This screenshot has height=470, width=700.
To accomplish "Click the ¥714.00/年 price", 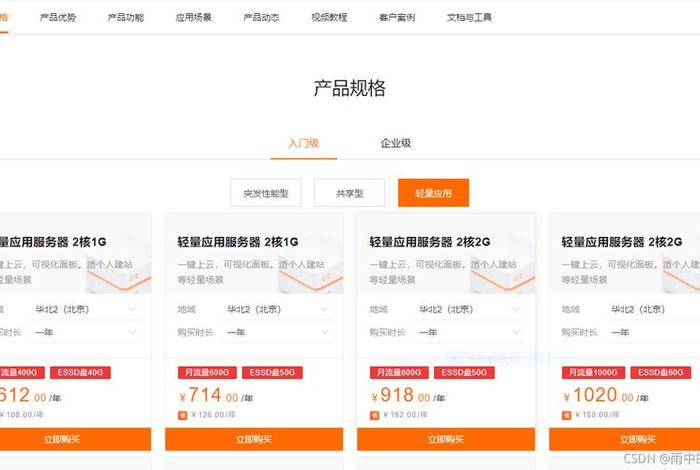I will [216, 395].
